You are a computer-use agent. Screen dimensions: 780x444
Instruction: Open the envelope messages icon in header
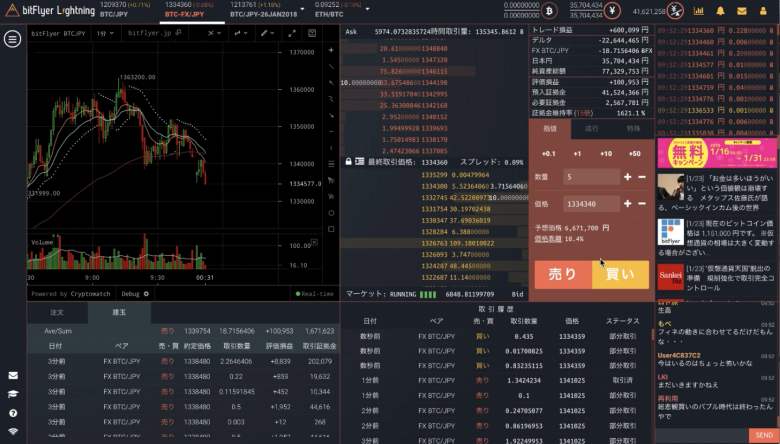[x=741, y=10]
